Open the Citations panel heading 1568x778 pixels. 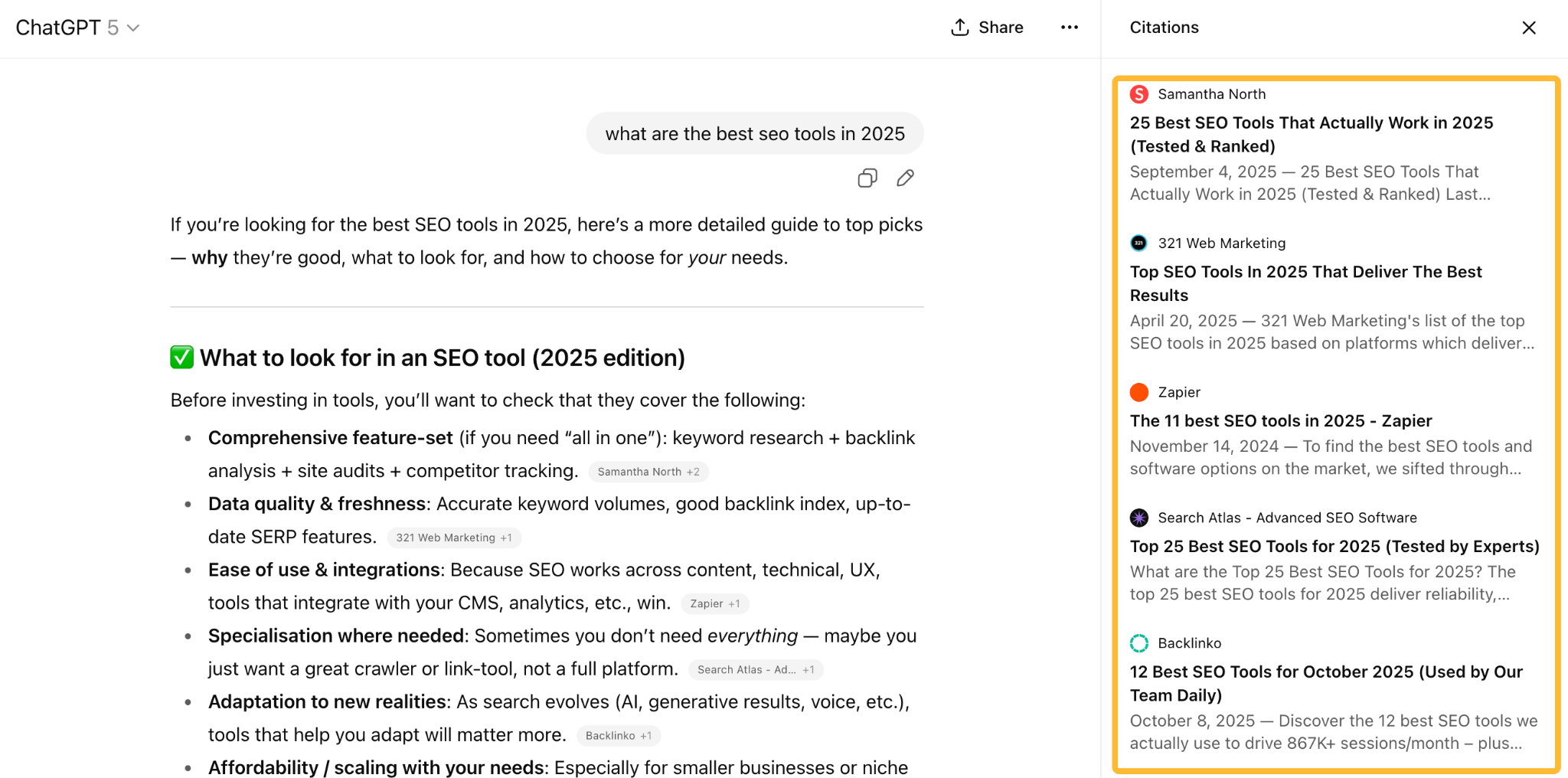coord(1164,28)
